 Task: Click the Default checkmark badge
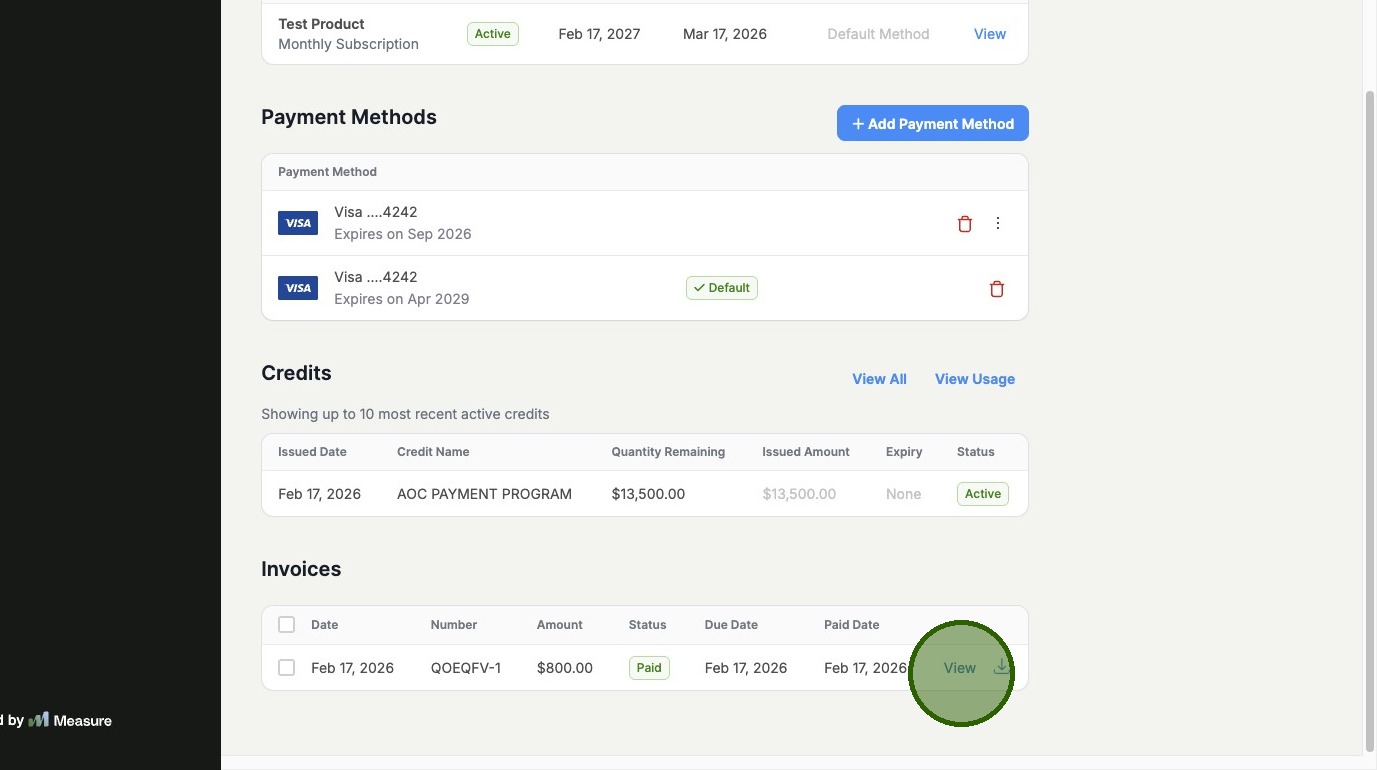721,288
